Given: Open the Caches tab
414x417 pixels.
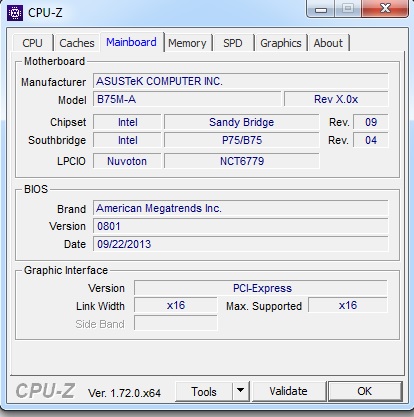Looking at the screenshot, I should pyautogui.click(x=77, y=43).
